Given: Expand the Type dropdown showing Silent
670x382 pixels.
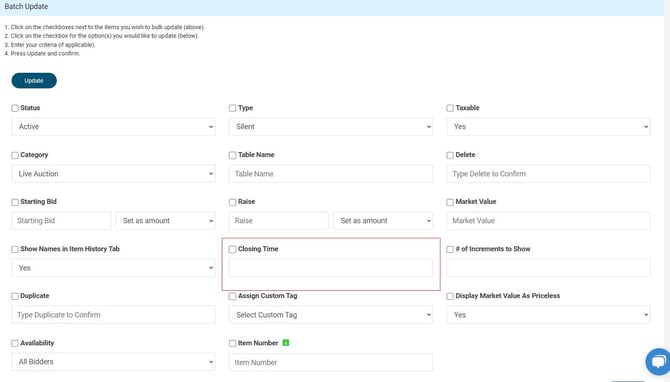Looking at the screenshot, I should 331,127.
